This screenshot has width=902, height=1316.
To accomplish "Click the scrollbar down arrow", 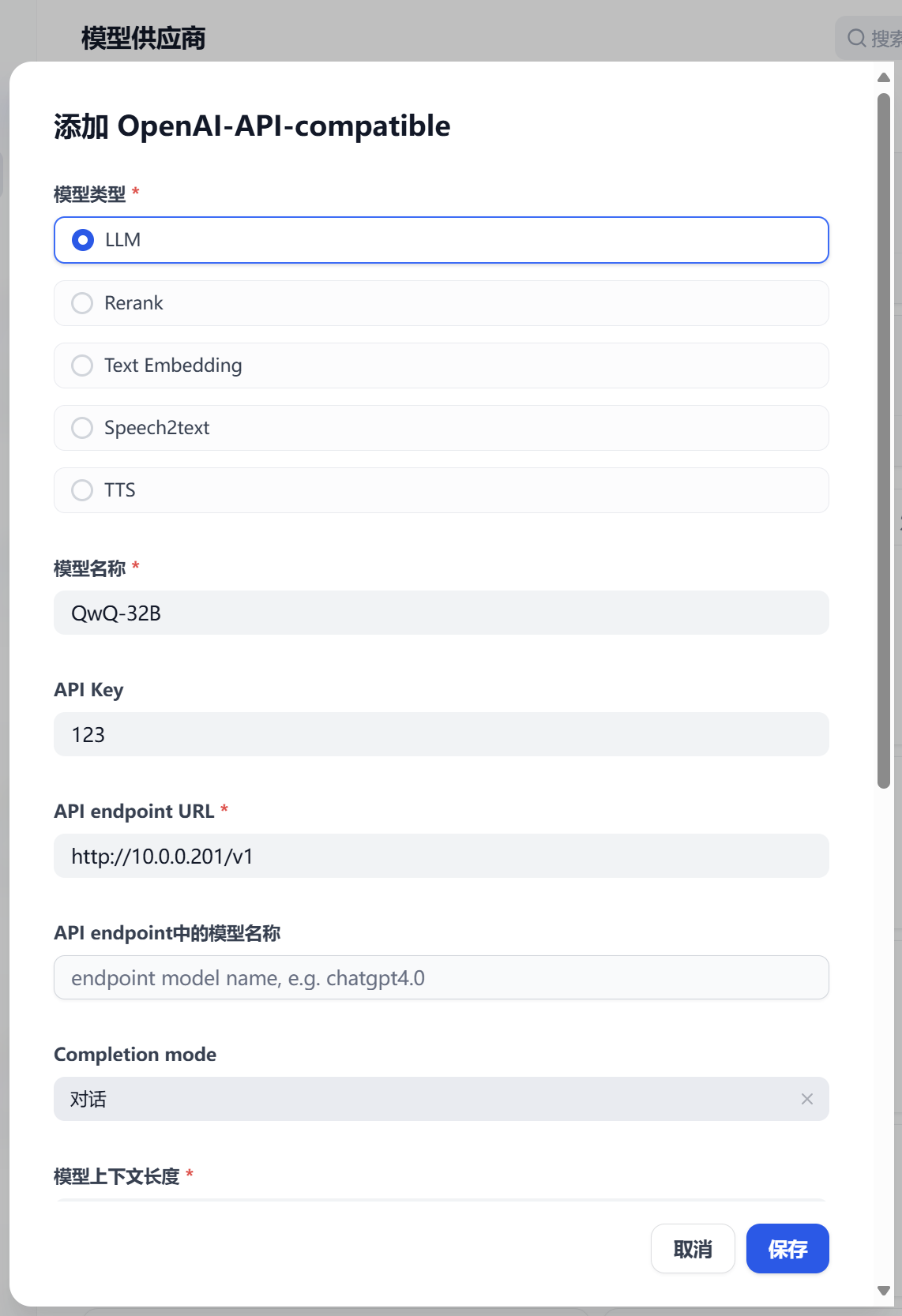I will (884, 1290).
